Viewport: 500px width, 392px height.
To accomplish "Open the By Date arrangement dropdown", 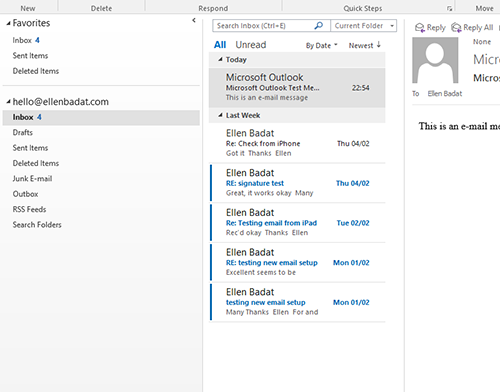I will click(322, 45).
